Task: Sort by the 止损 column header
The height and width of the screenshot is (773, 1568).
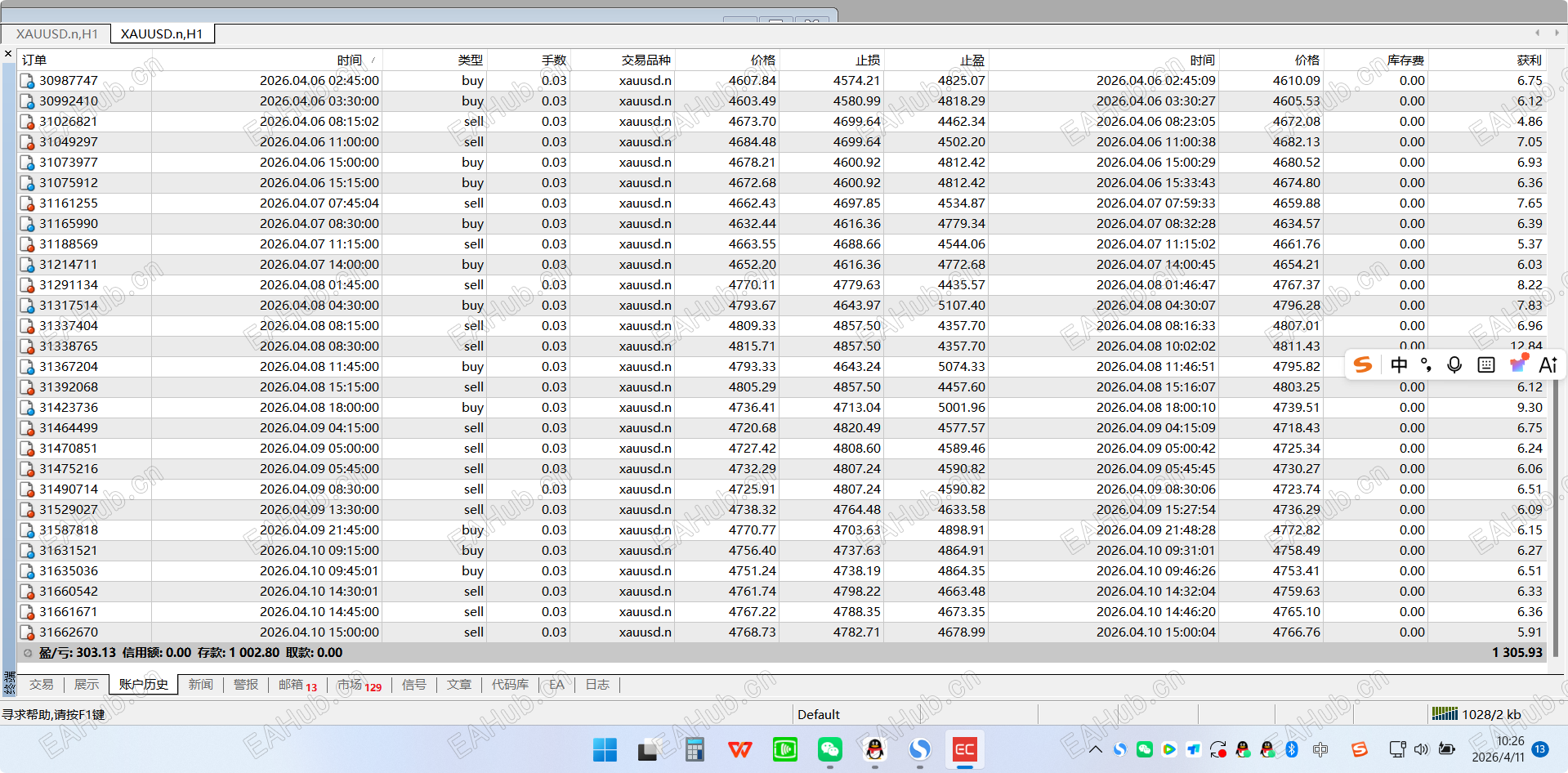Action: 832,60
